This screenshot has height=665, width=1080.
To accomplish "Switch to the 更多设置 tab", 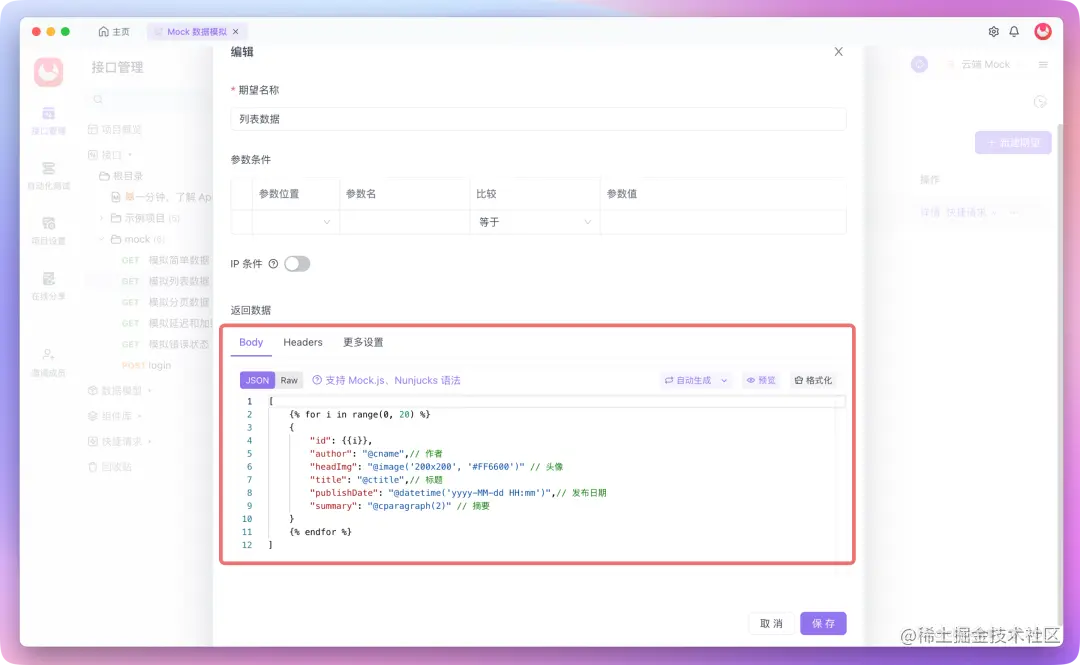I will (x=363, y=342).
